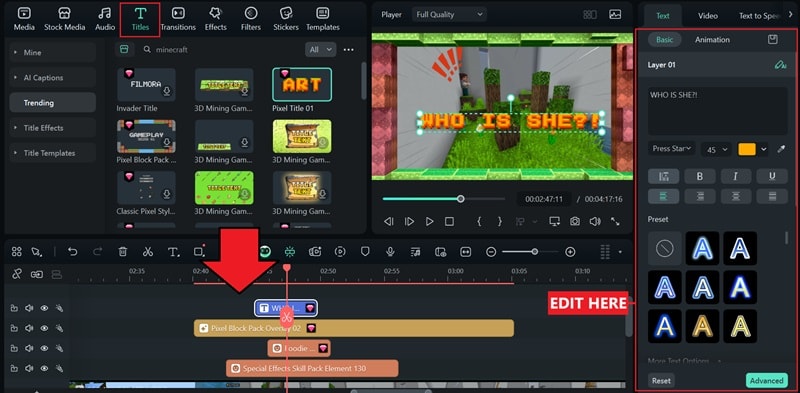Click the microphone voiceover record icon
This screenshot has width=800, height=393.
tap(390, 252)
